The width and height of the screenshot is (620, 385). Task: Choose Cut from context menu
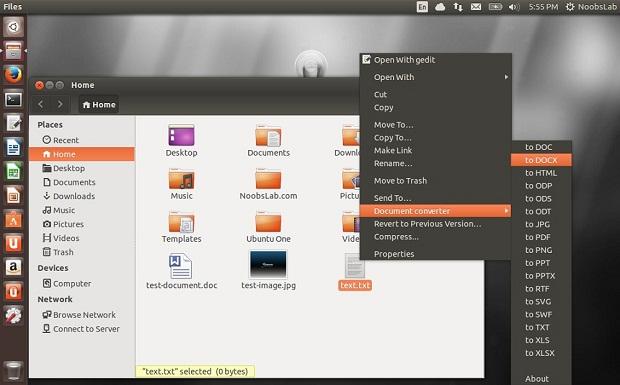pos(435,94)
